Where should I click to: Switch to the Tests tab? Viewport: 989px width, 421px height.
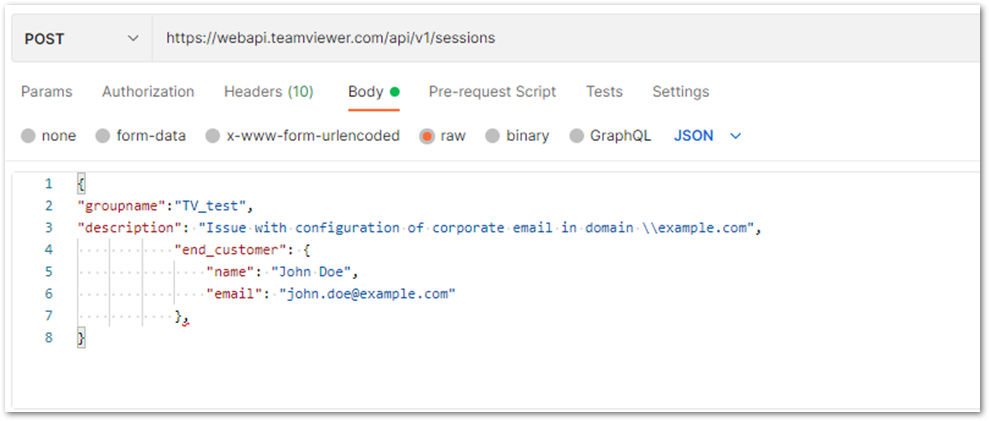pyautogui.click(x=604, y=92)
